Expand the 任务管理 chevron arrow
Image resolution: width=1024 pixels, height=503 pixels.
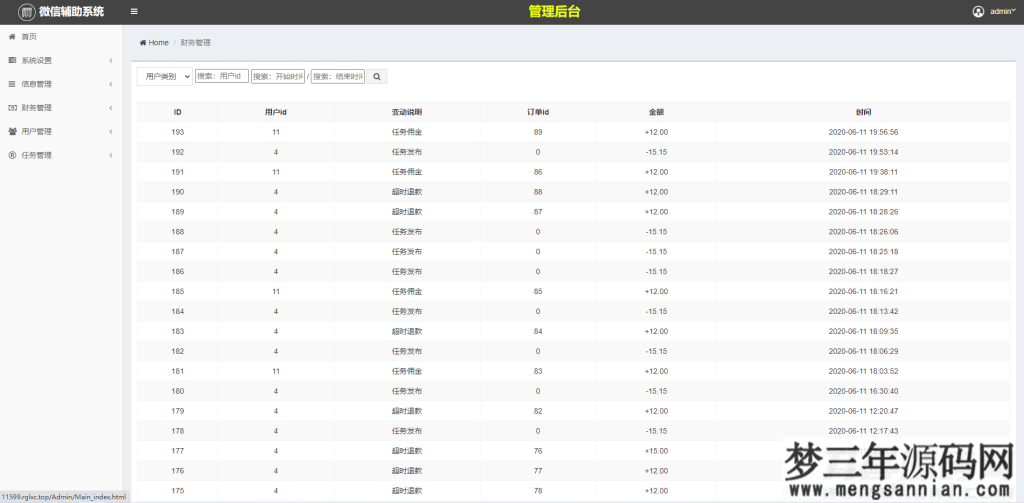click(x=110, y=155)
